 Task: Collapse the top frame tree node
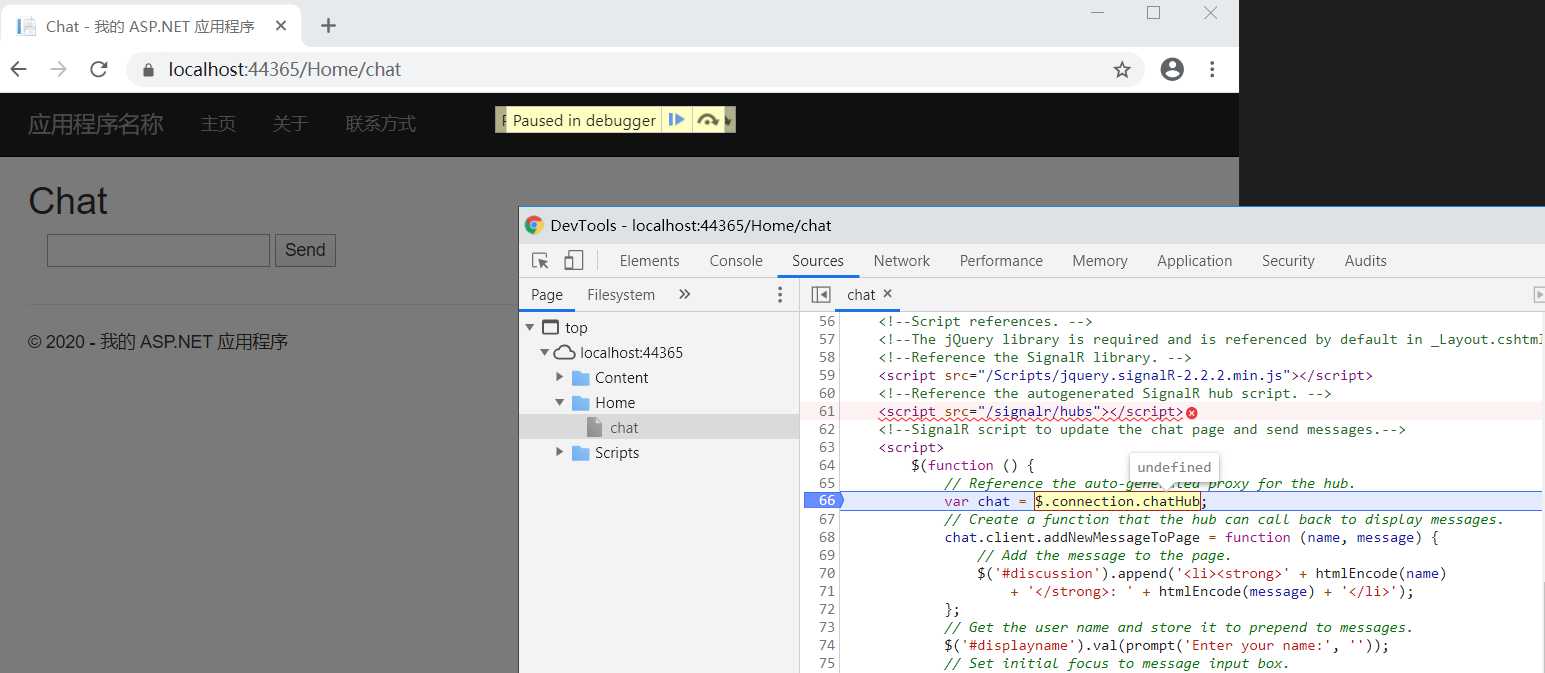click(x=529, y=327)
